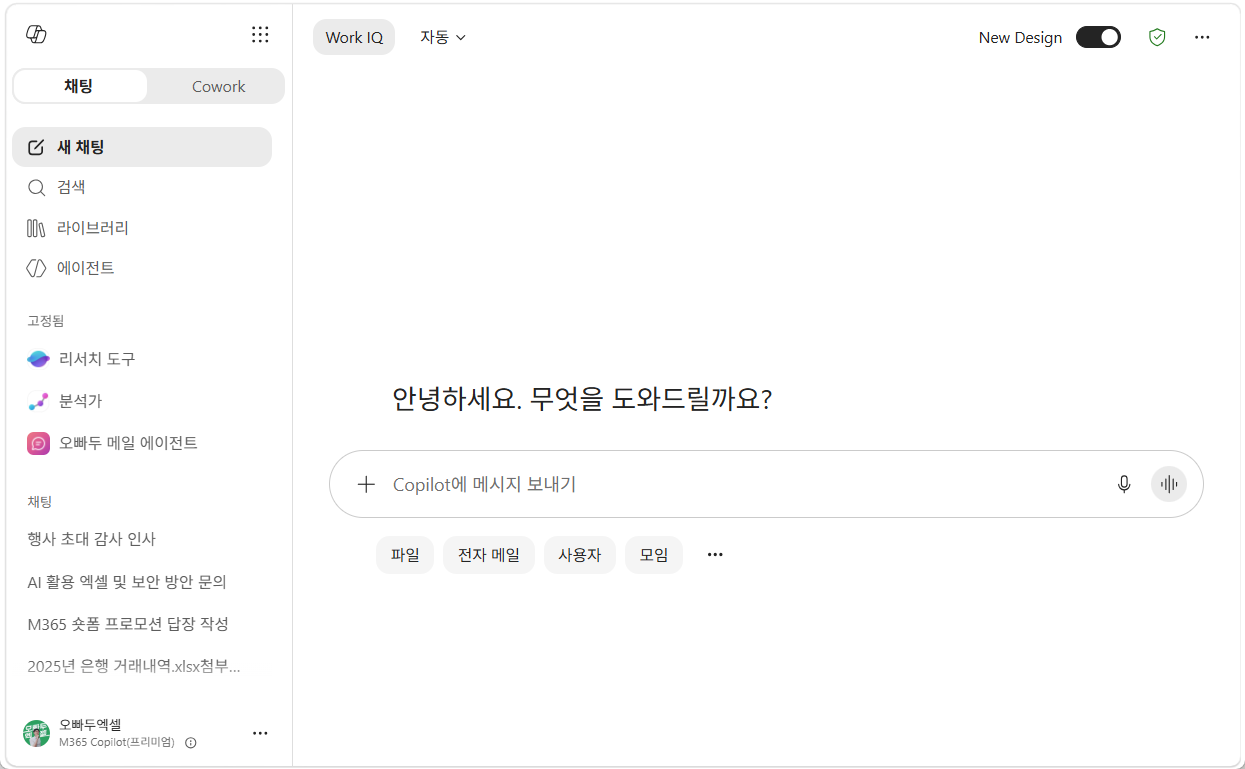Click the 채팅 history section header

[40, 502]
